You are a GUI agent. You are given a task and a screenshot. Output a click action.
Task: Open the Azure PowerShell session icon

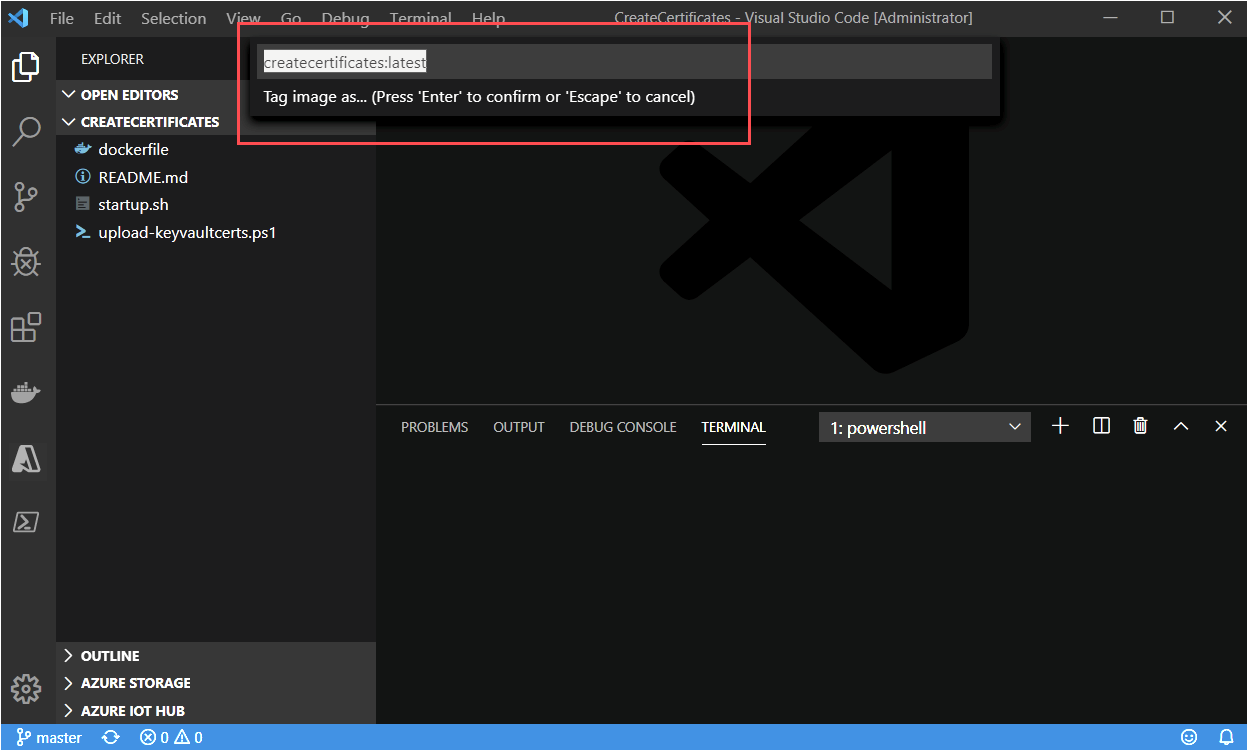coord(26,521)
